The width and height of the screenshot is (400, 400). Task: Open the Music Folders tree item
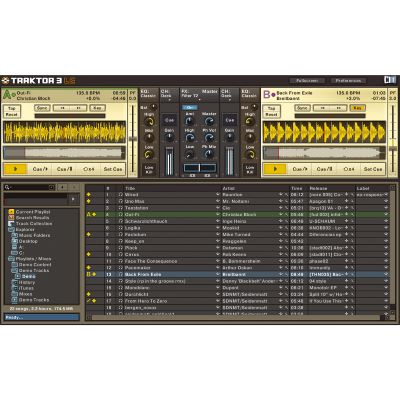pos(34,235)
